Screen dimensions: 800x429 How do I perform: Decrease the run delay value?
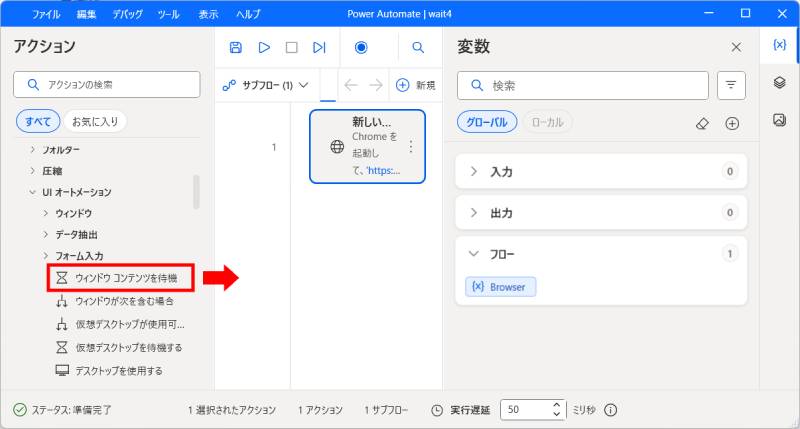click(557, 414)
